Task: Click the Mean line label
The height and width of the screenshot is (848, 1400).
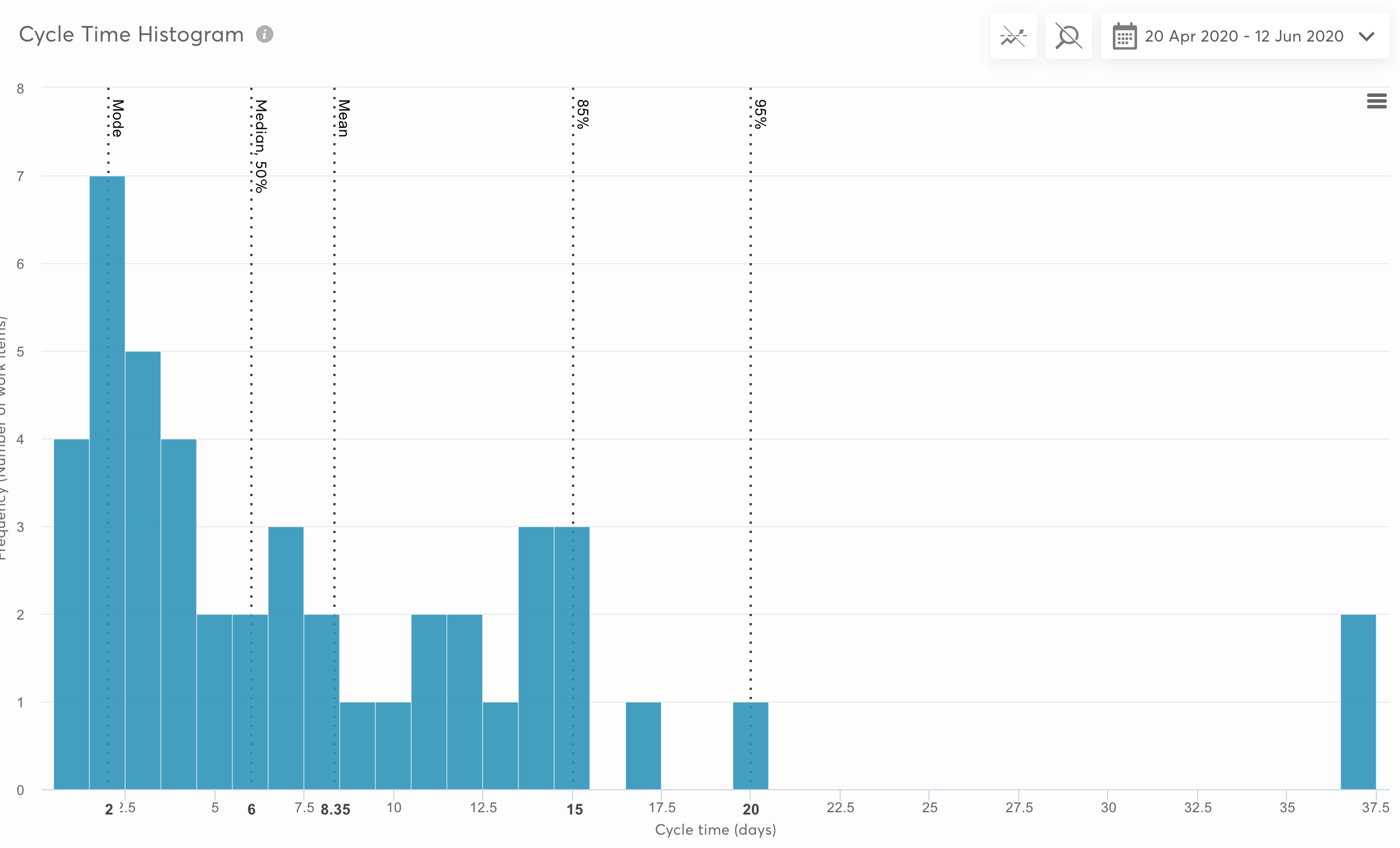Action: coord(344,118)
